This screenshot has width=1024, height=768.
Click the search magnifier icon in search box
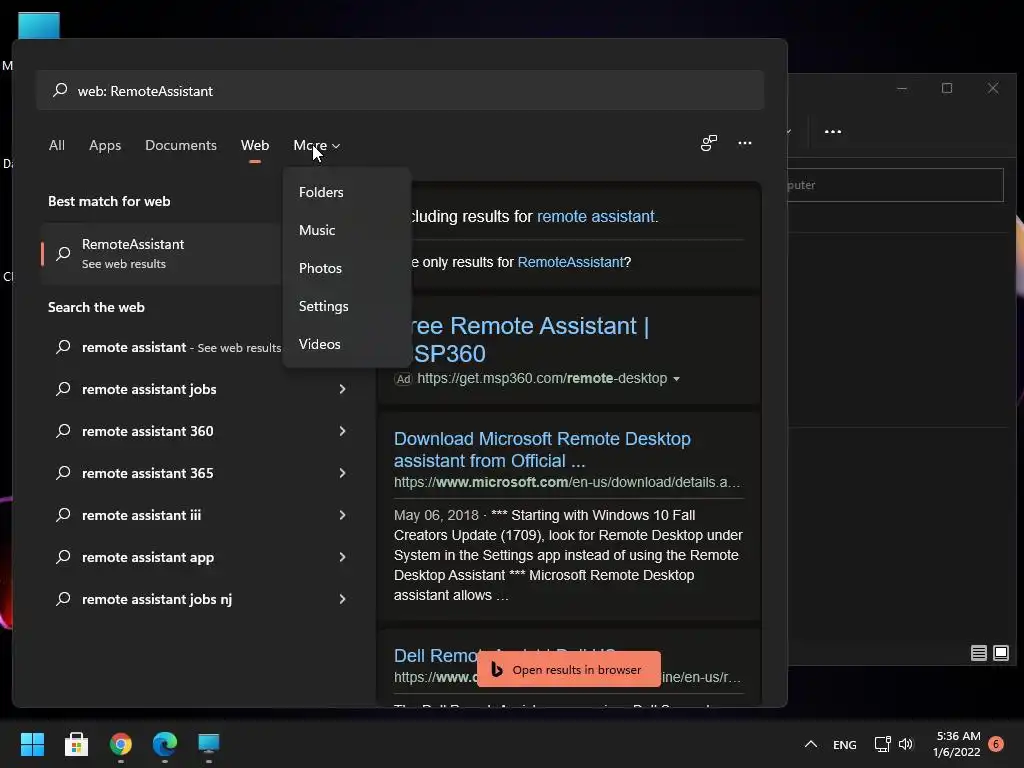60,90
